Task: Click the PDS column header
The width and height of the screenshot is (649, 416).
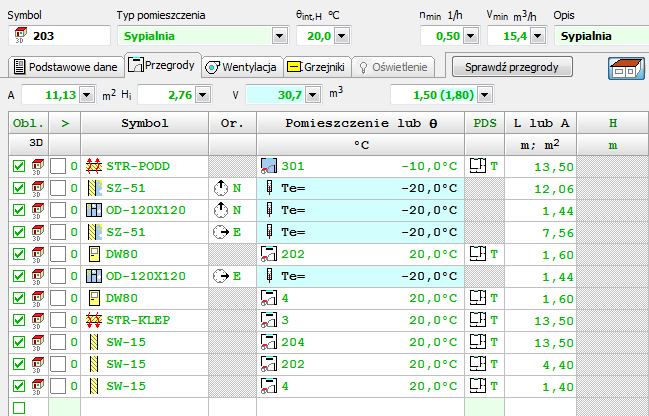Action: tap(484, 123)
